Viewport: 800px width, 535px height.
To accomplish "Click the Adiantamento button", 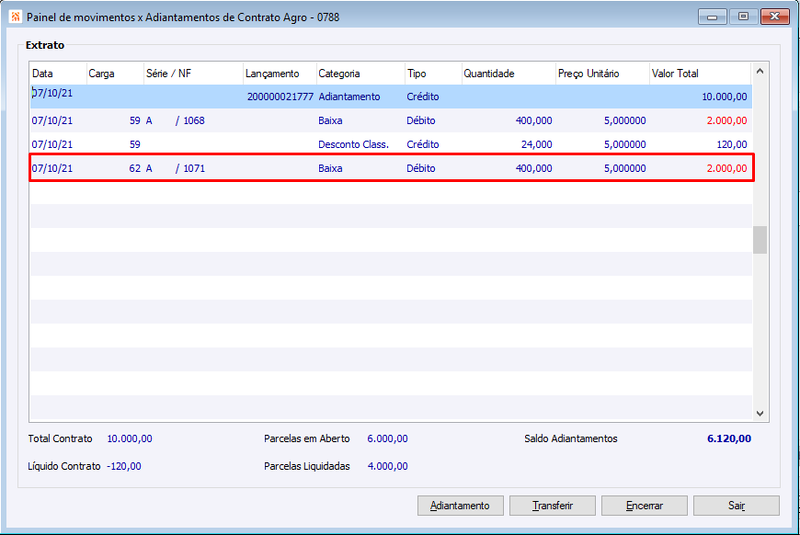I will [460, 505].
